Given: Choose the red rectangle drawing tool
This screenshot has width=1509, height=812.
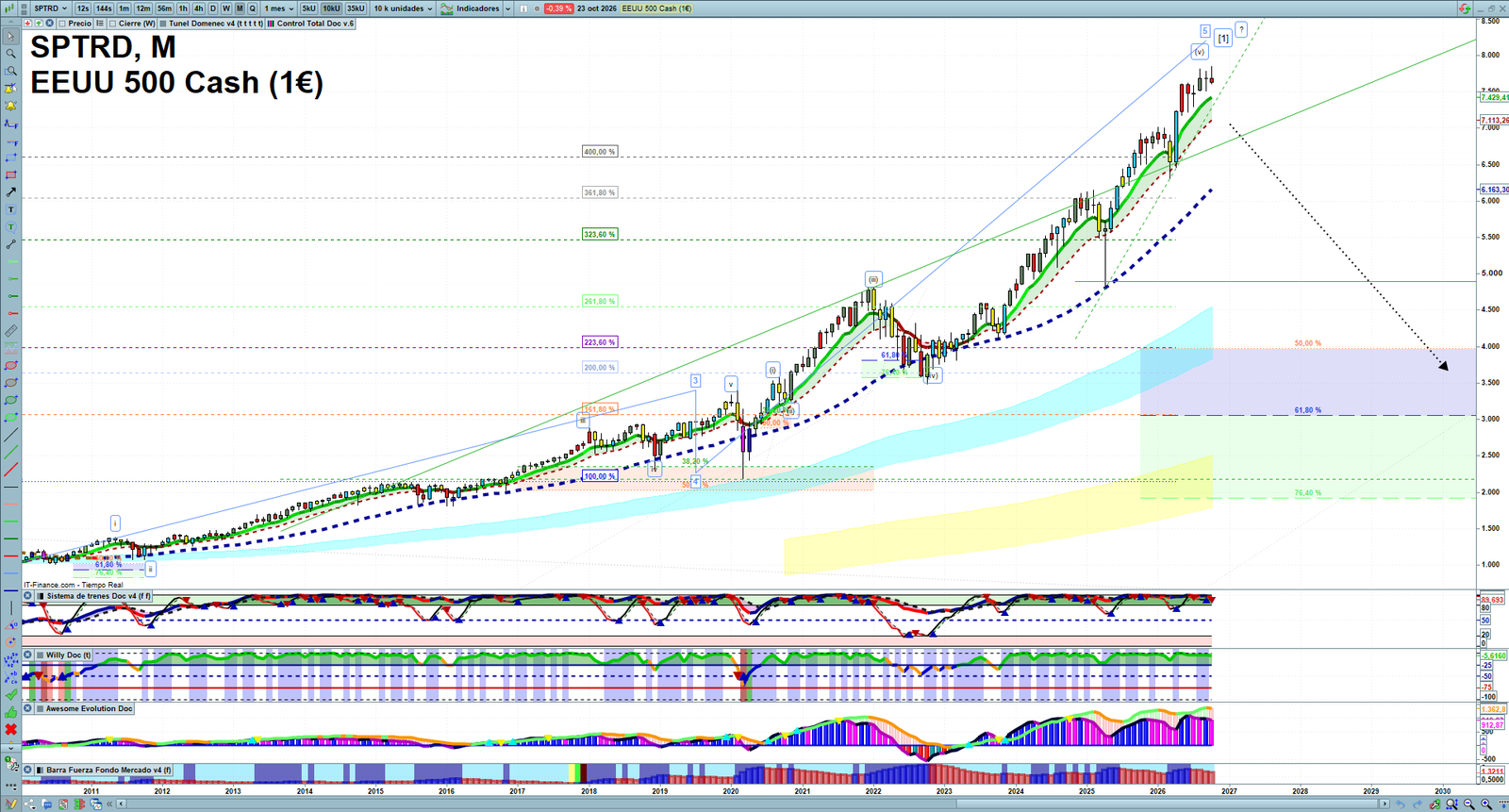Looking at the screenshot, I should [11, 175].
